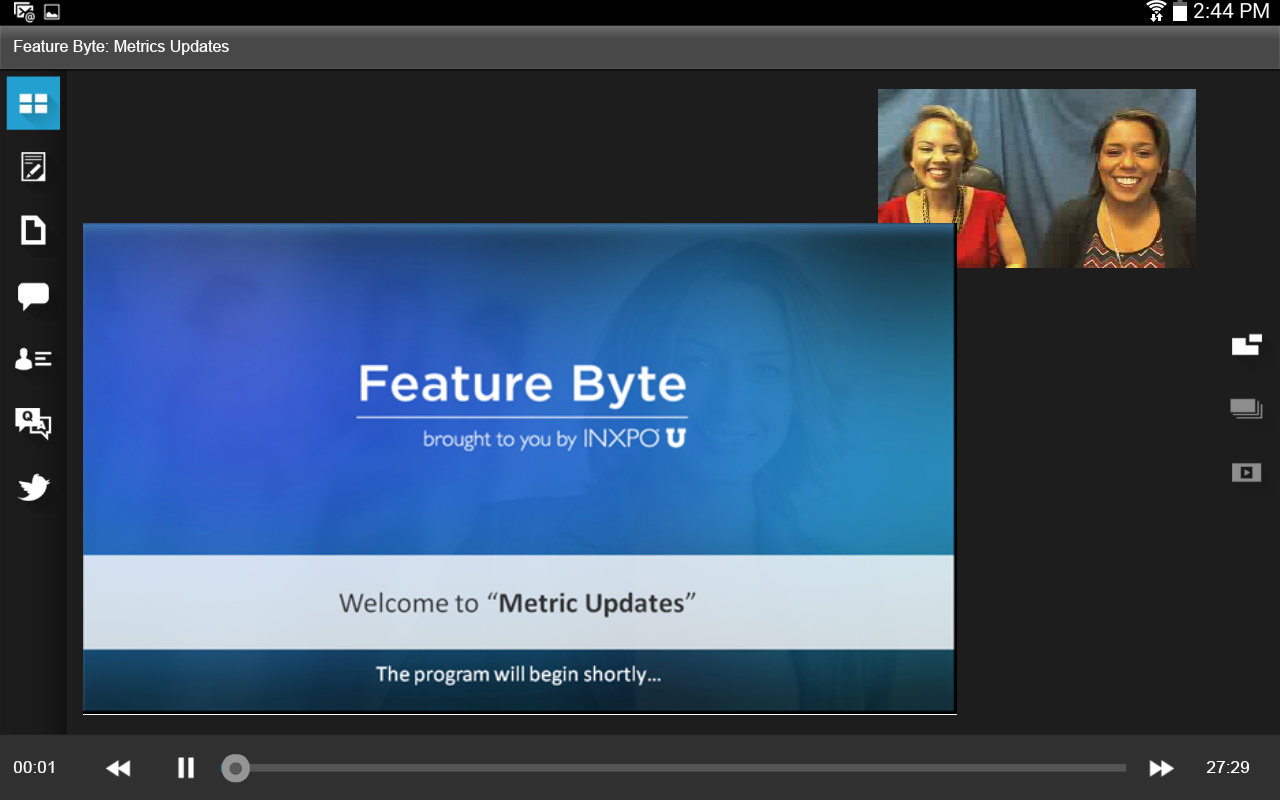
Task: Open the documents page icon in sidebar
Action: point(33,231)
